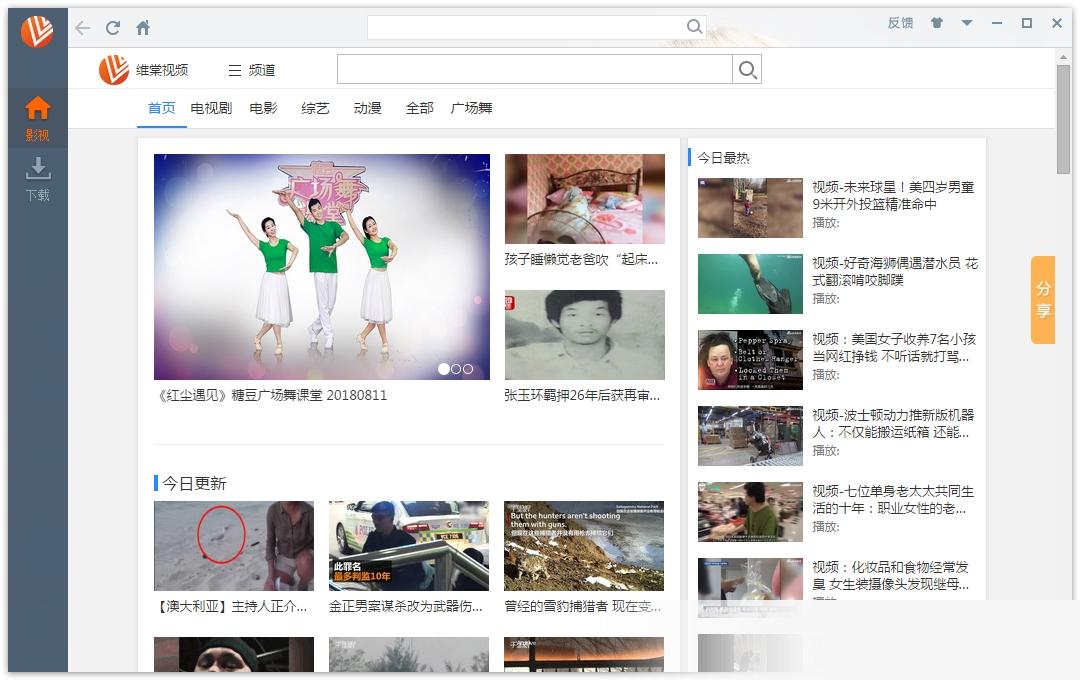Open 未来球星 美四岁男童 headline
The height and width of the screenshot is (680, 1080).
click(893, 196)
